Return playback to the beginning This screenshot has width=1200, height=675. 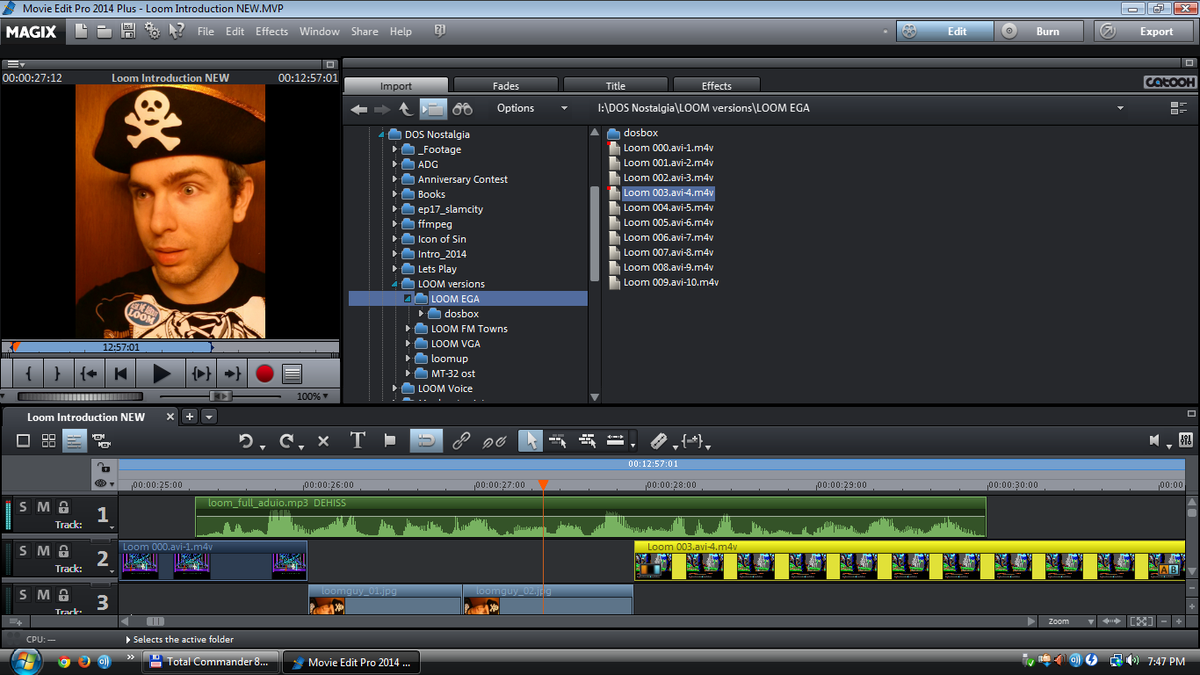pyautogui.click(x=121, y=374)
